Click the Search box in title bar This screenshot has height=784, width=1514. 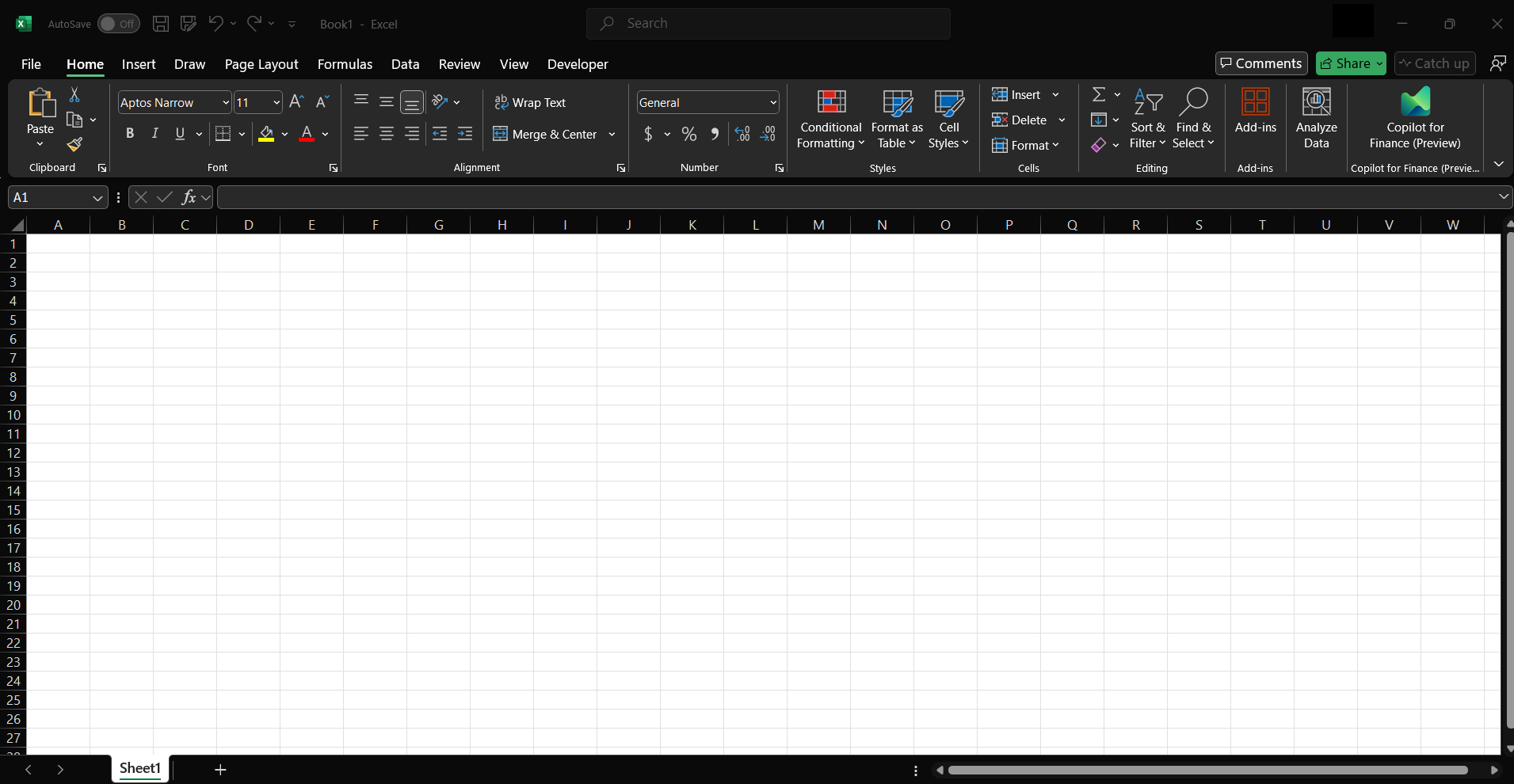pyautogui.click(x=768, y=24)
